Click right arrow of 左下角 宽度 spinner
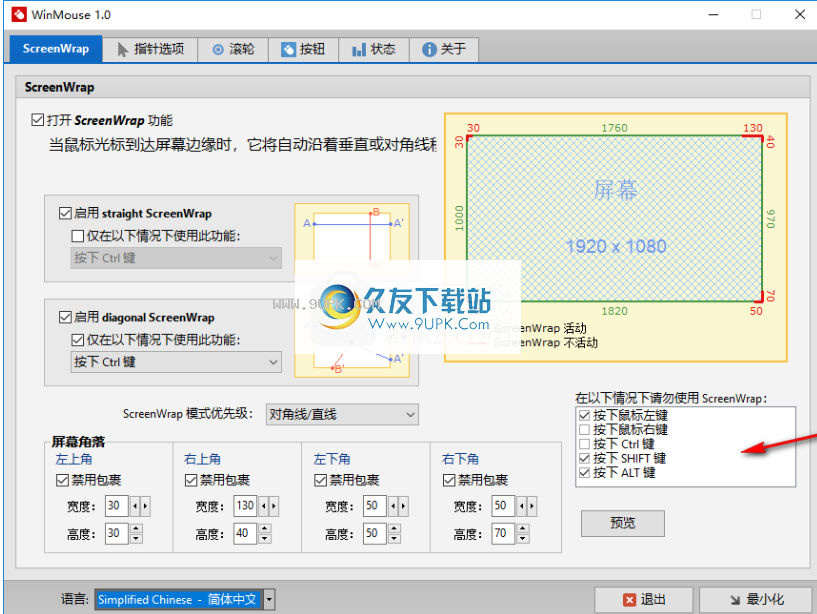Viewport: 817px width, 614px height. (403, 506)
